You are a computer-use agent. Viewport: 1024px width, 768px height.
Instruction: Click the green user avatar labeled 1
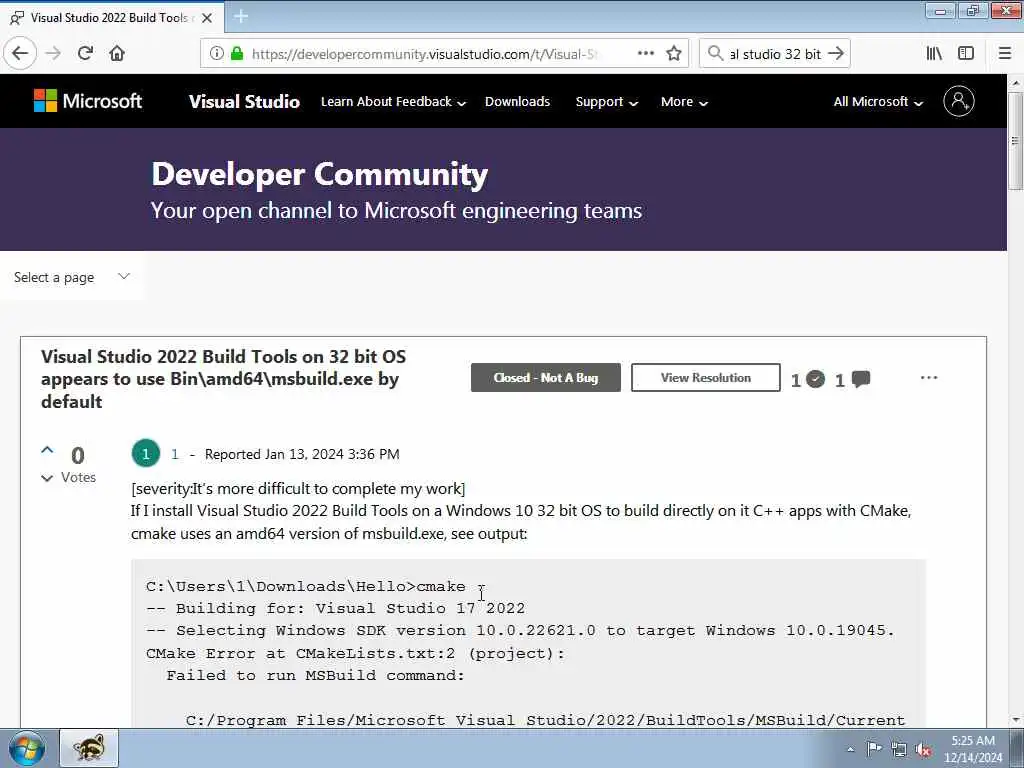(146, 453)
